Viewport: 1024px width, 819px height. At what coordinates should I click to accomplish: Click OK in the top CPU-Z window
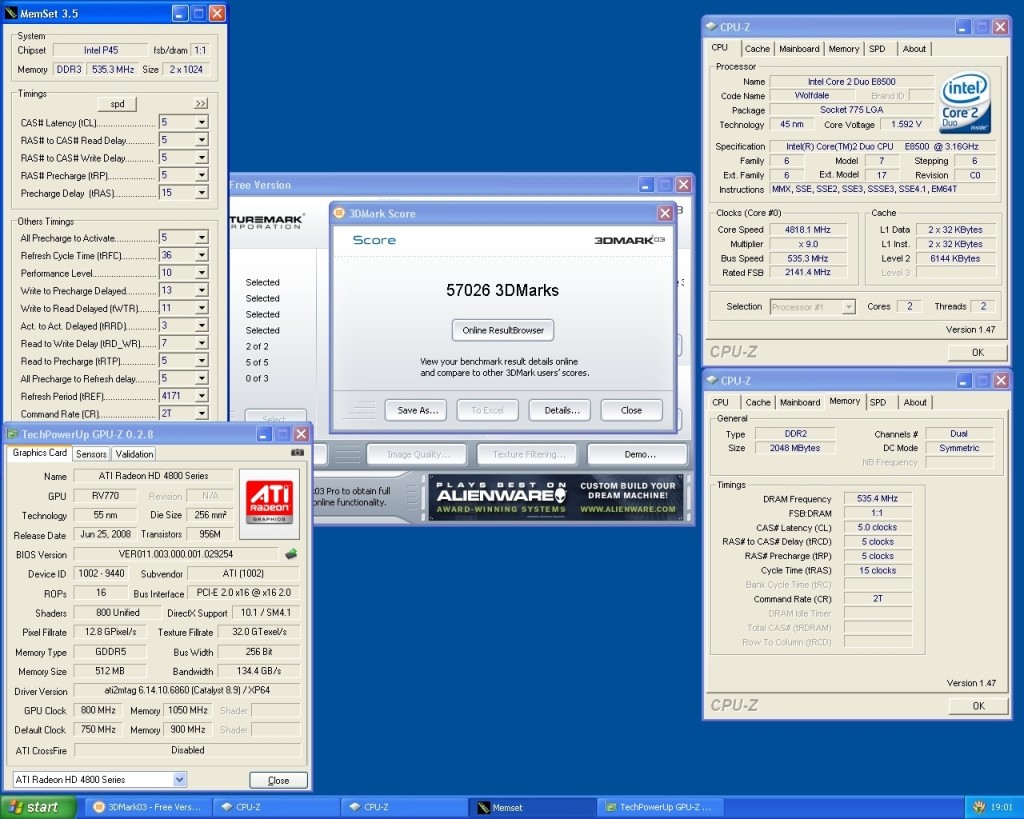tap(978, 352)
